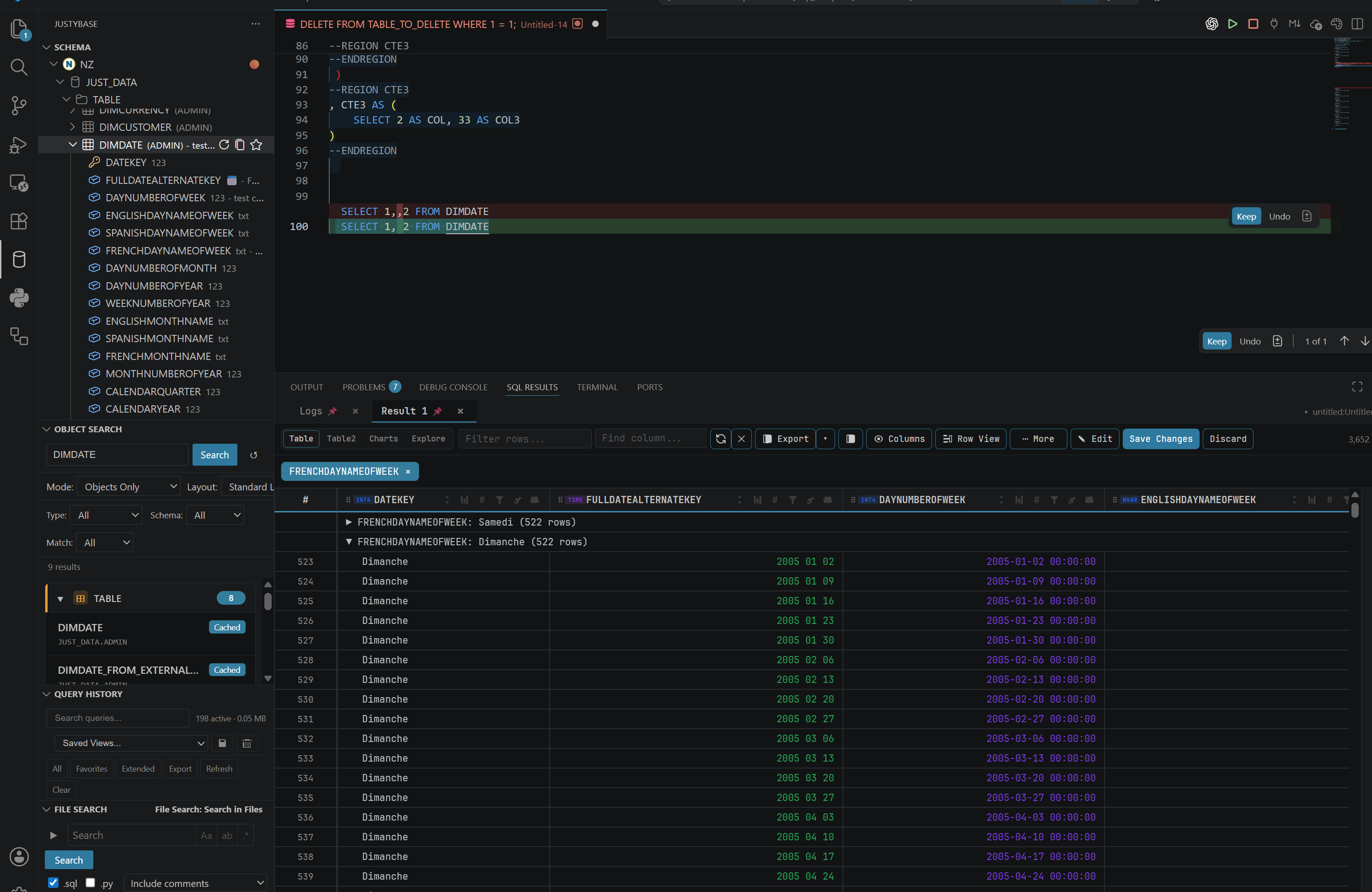
Task: Collapse the Dimanche group row
Action: pyautogui.click(x=349, y=542)
